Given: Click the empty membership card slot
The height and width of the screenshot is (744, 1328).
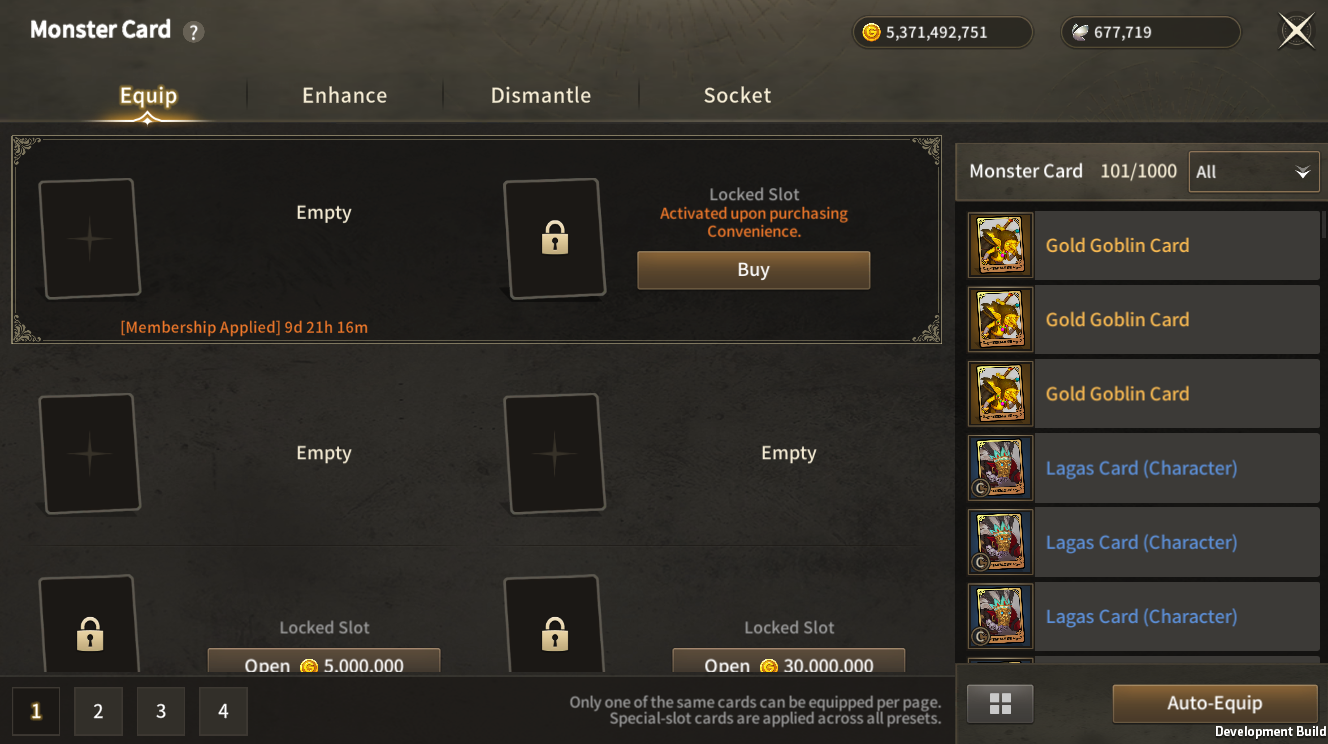Looking at the screenshot, I should coord(89,239).
